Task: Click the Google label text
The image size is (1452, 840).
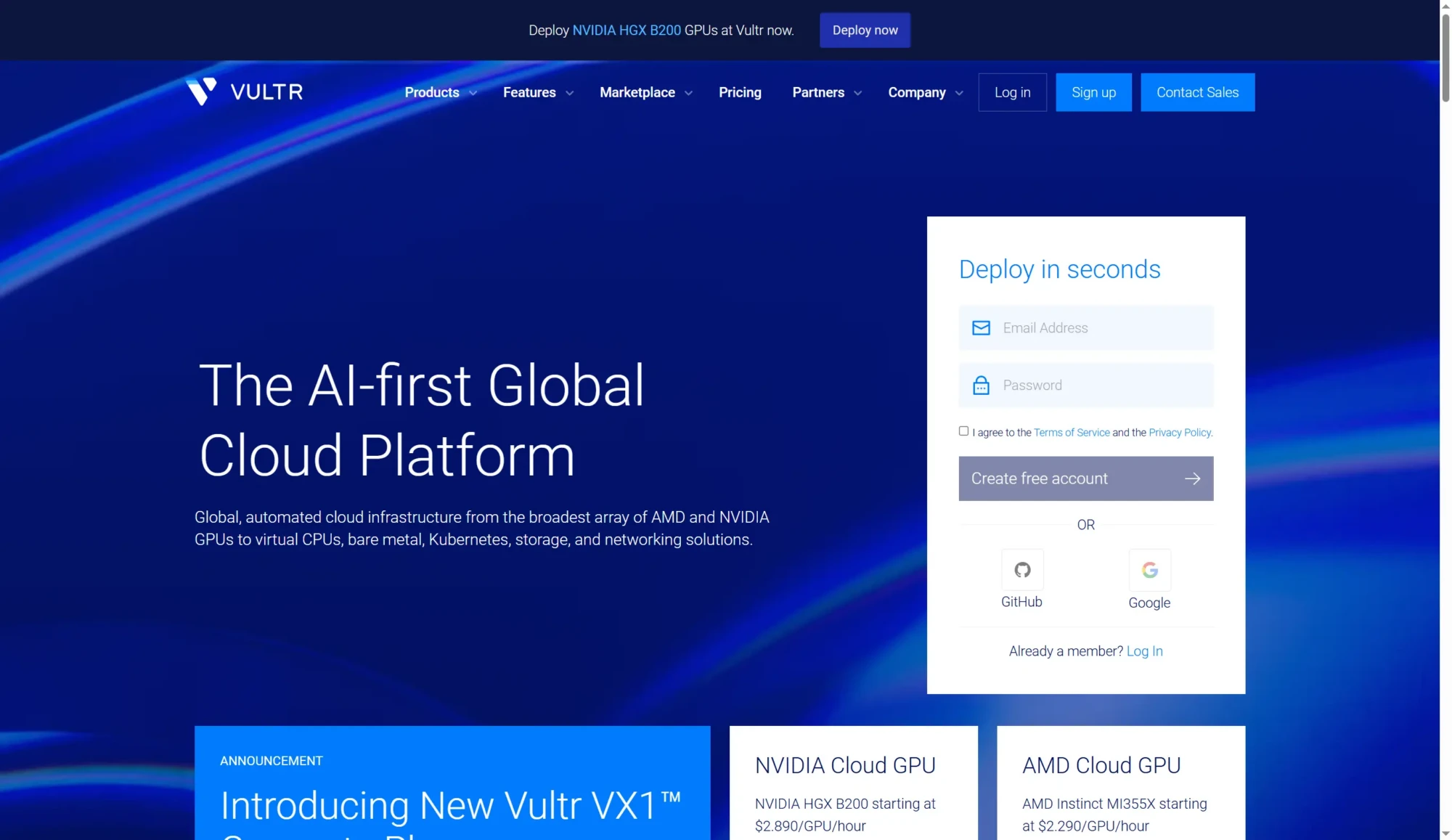Action: [x=1149, y=603]
